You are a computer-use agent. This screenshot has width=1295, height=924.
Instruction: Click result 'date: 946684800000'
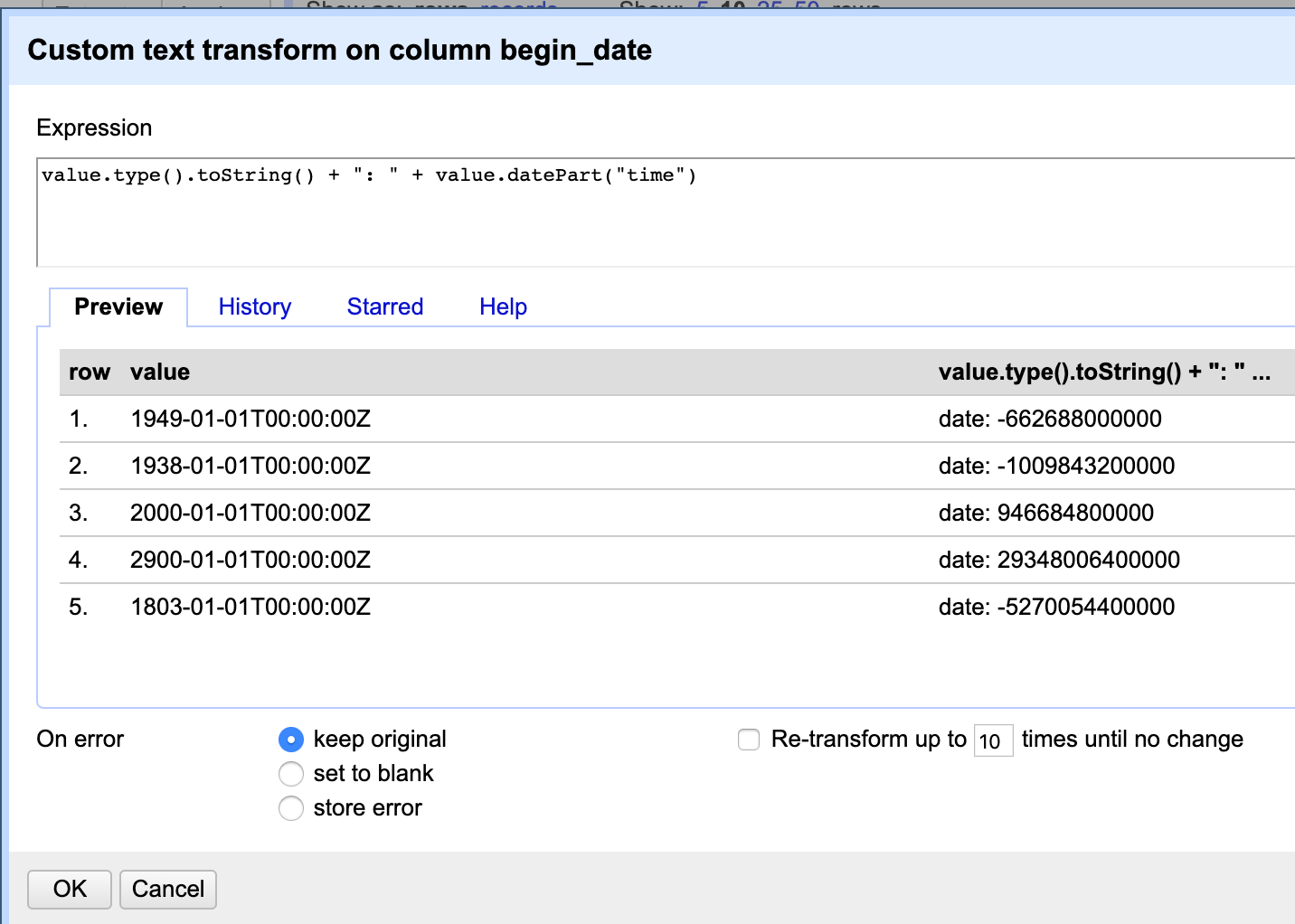[1046, 513]
